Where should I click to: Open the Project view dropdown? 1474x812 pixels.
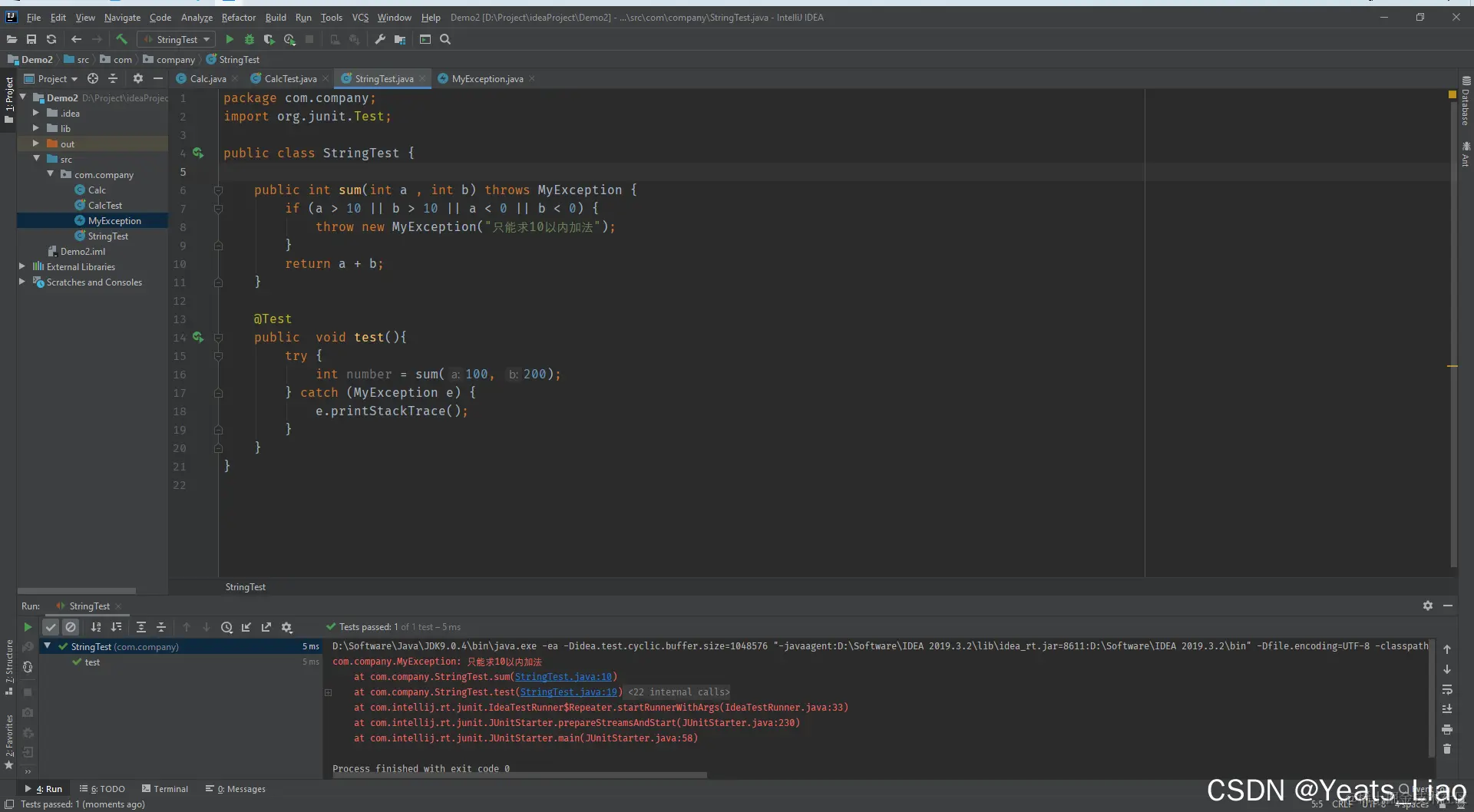point(51,78)
